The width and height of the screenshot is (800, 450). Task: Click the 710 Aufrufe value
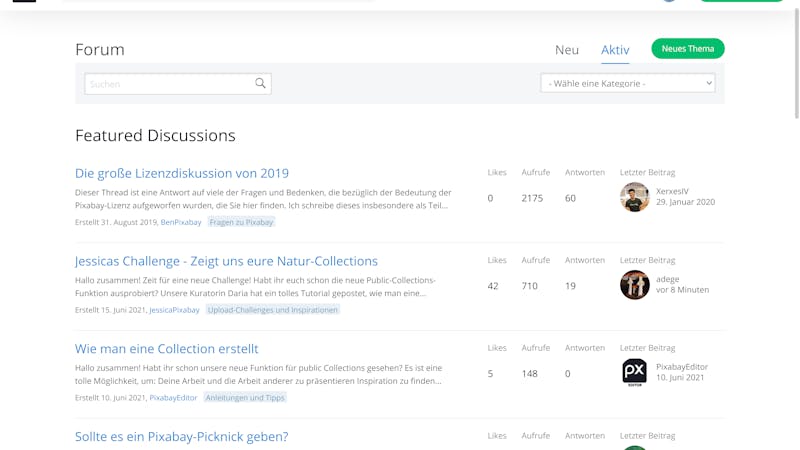pos(530,286)
